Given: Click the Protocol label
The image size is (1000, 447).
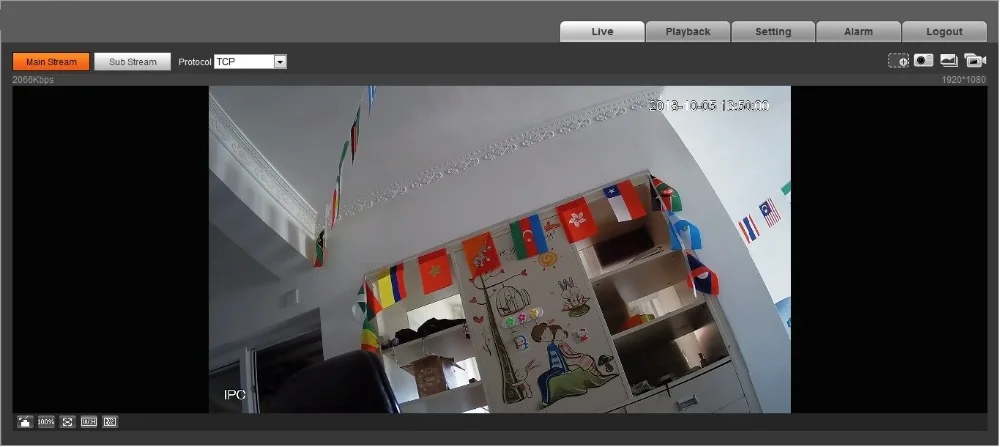Looking at the screenshot, I should (195, 62).
